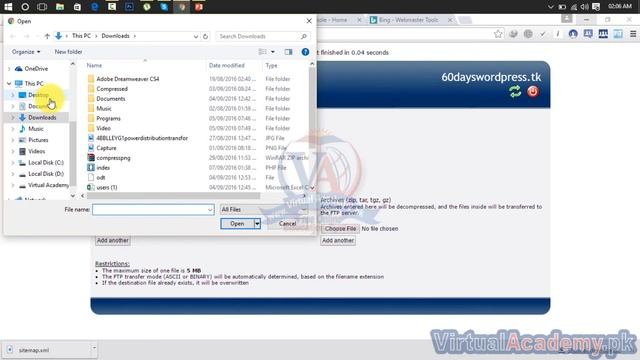Click the Cancel button

[x=287, y=224]
